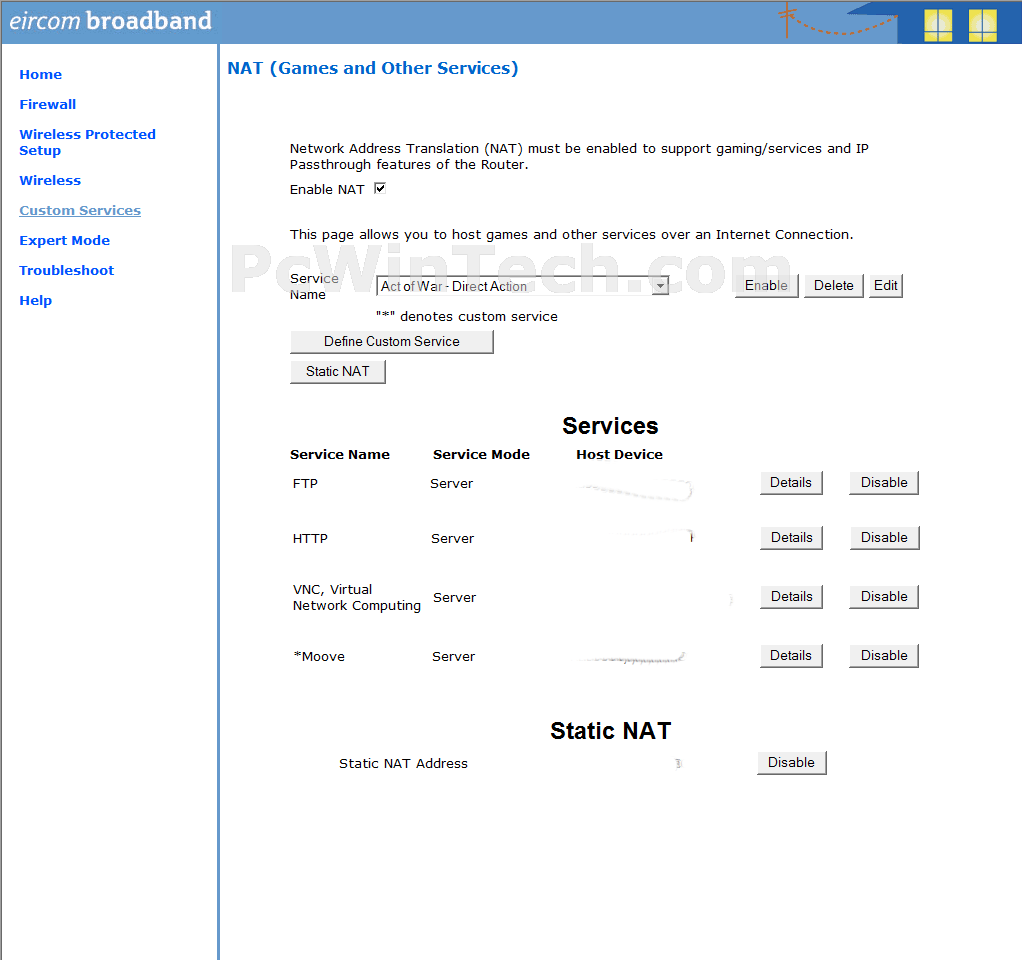Open the Home page link
1022x960 pixels.
[x=40, y=74]
